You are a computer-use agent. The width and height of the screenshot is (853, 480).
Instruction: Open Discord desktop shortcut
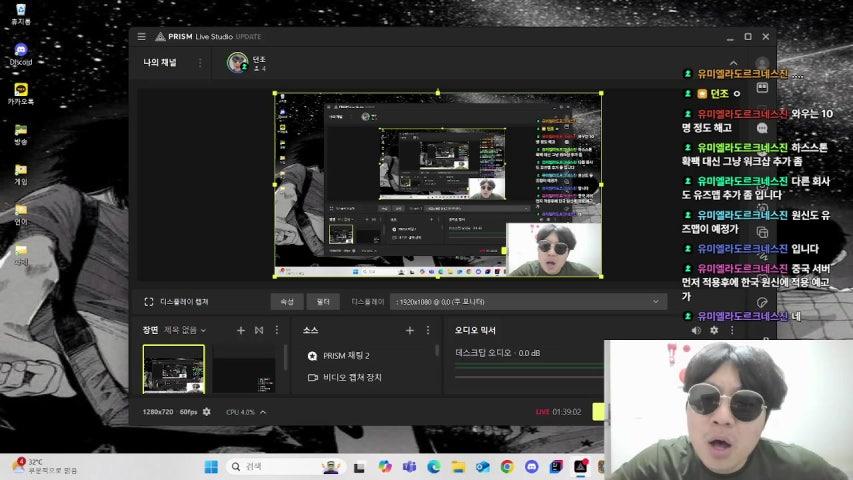point(21,54)
